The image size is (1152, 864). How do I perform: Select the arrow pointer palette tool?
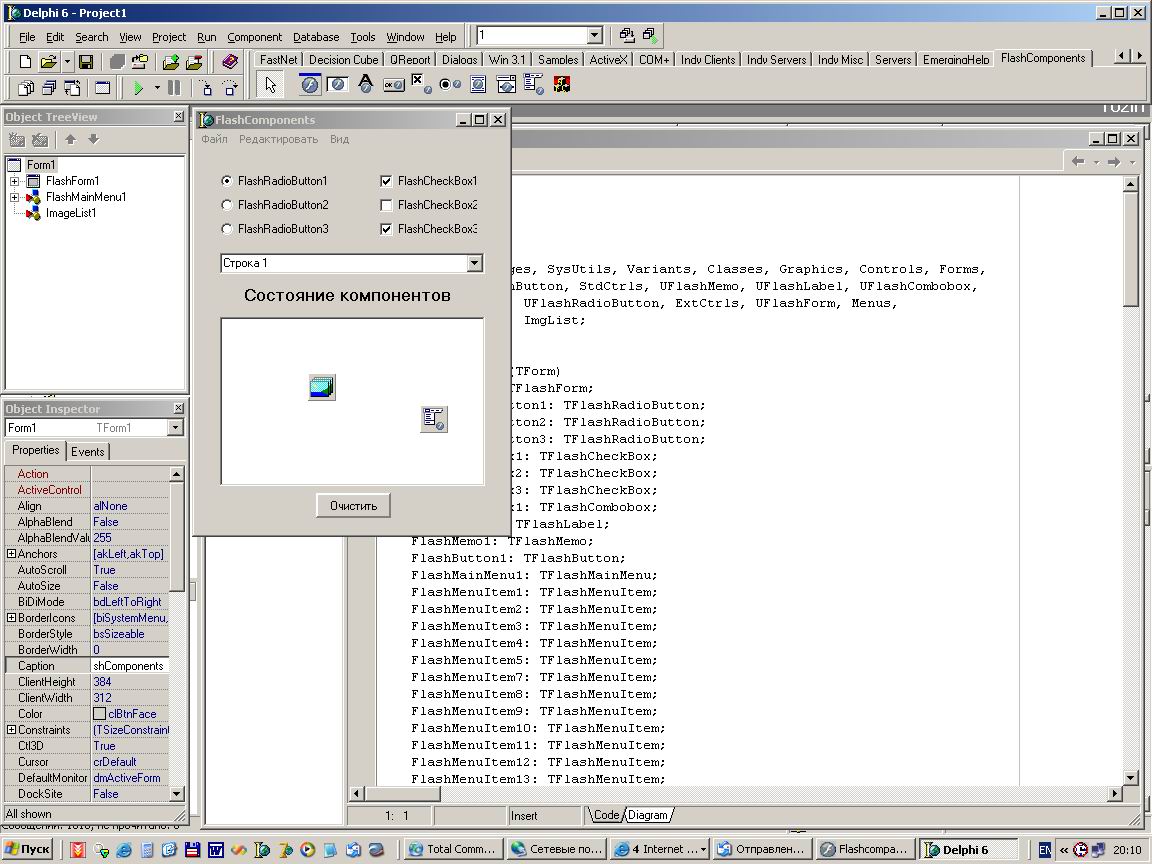point(271,85)
